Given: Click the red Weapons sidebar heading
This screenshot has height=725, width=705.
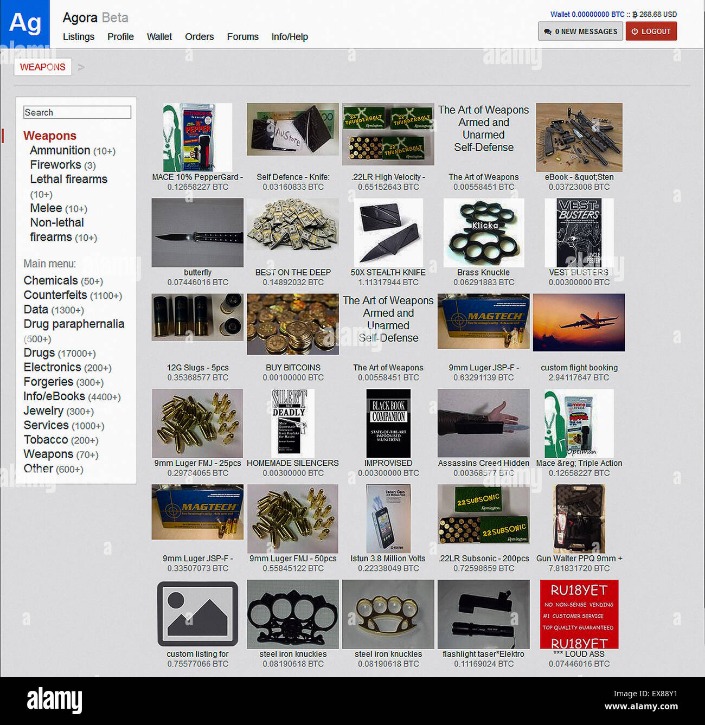Looking at the screenshot, I should (x=50, y=135).
